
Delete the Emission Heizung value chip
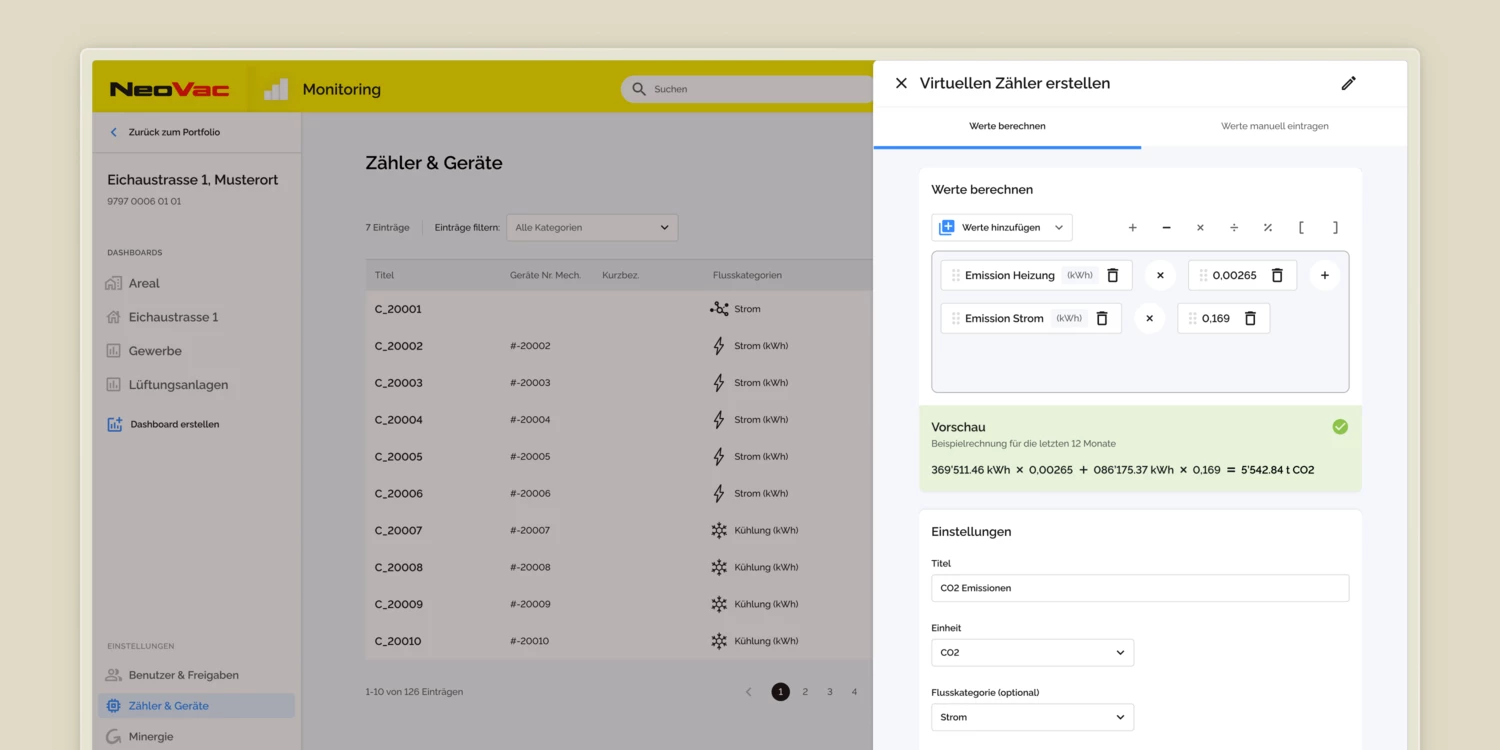click(x=1112, y=275)
